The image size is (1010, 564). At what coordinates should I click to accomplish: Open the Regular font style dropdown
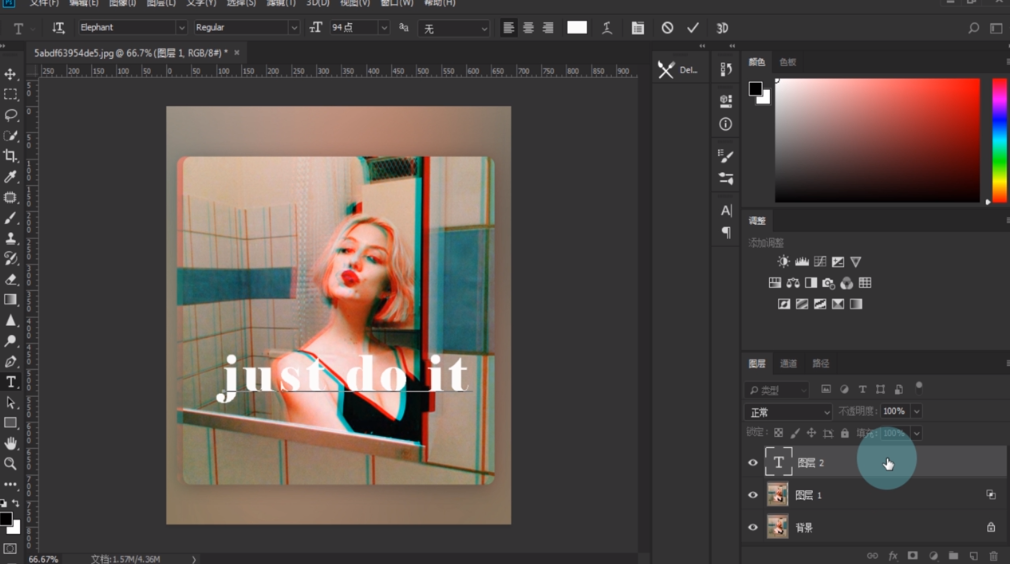294,28
